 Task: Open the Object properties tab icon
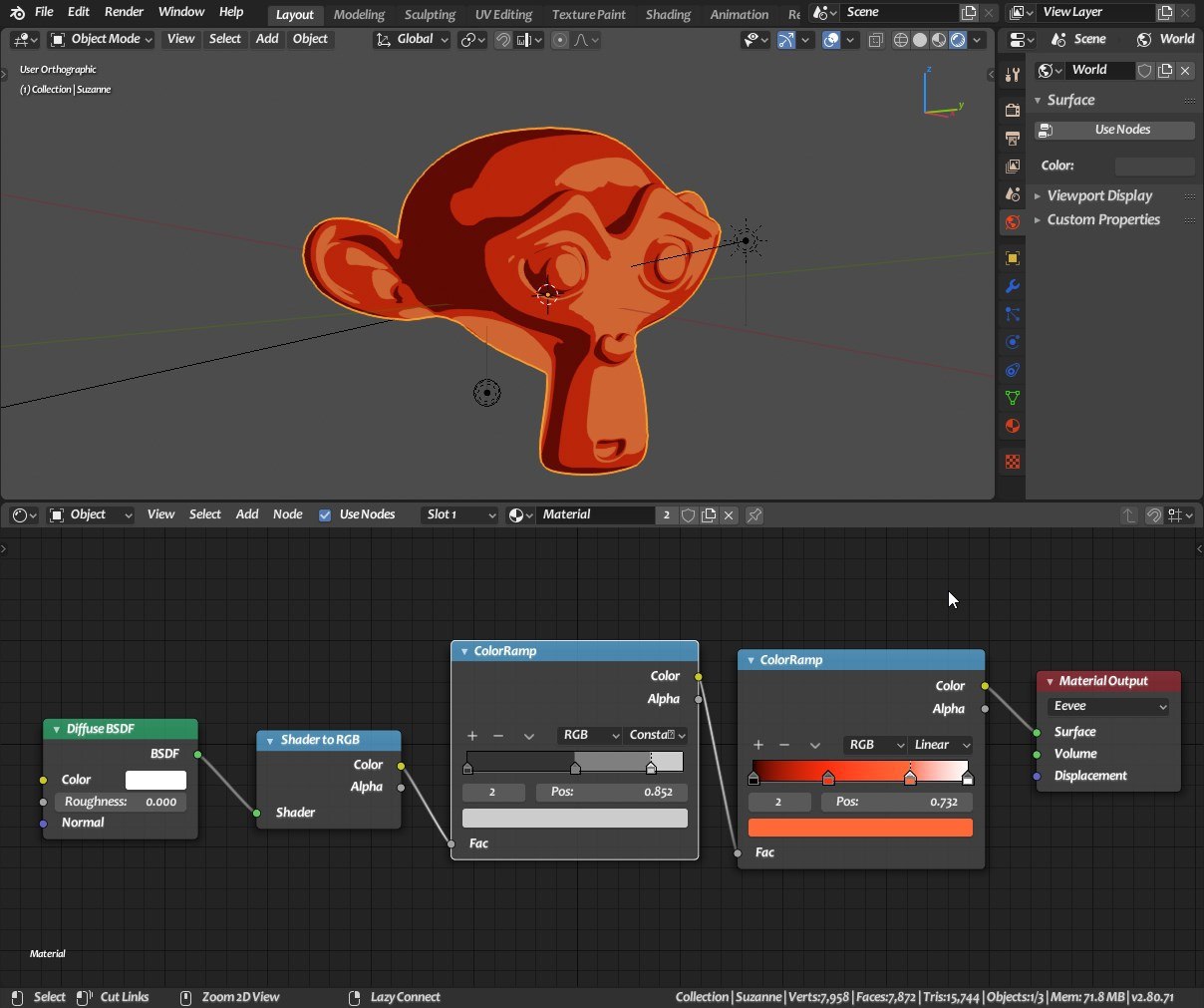pos(1012,258)
